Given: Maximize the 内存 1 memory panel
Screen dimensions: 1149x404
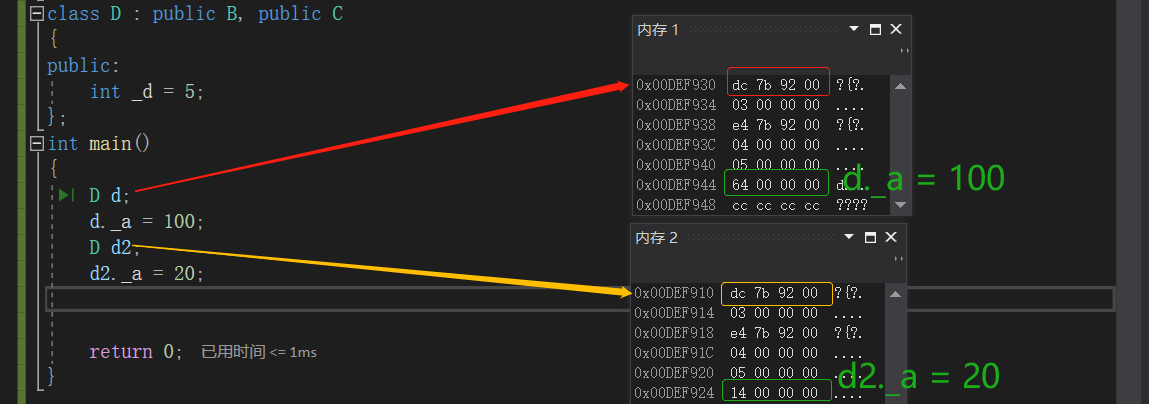Looking at the screenshot, I should [875, 29].
